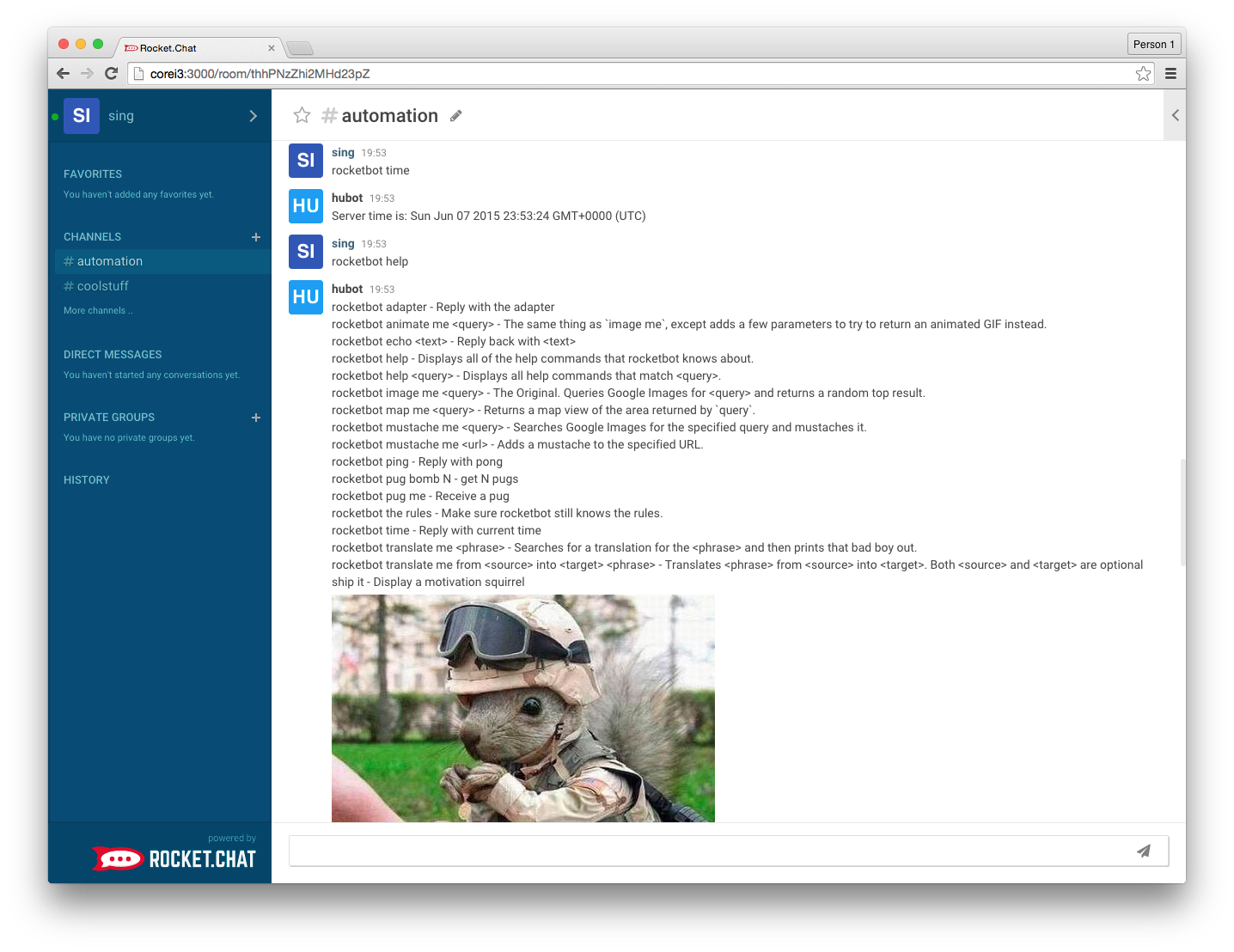The height and width of the screenshot is (952, 1234).
Task: Open the History section
Action: [x=87, y=480]
